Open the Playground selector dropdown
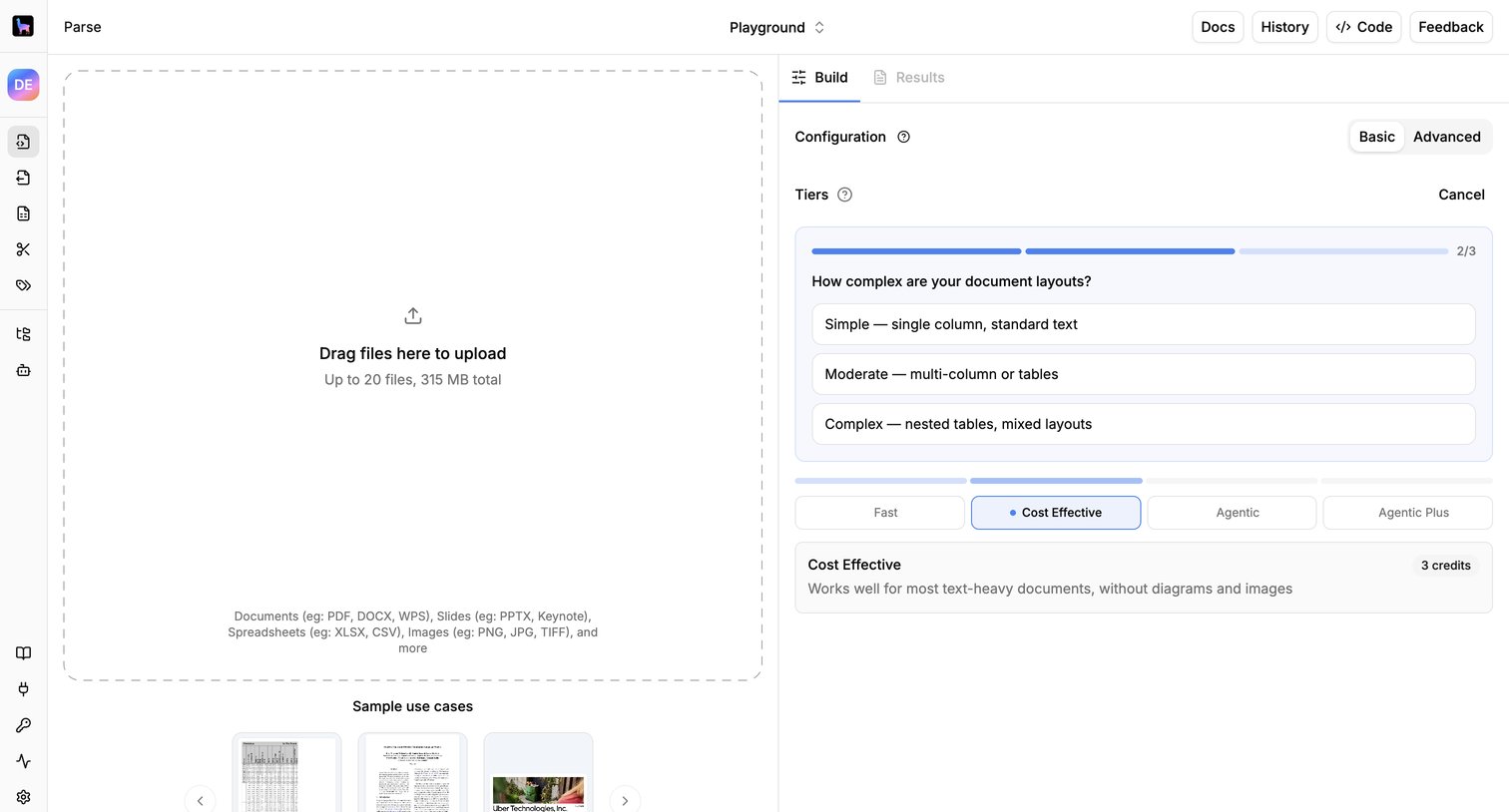Viewport: 1509px width, 812px height. 777,27
